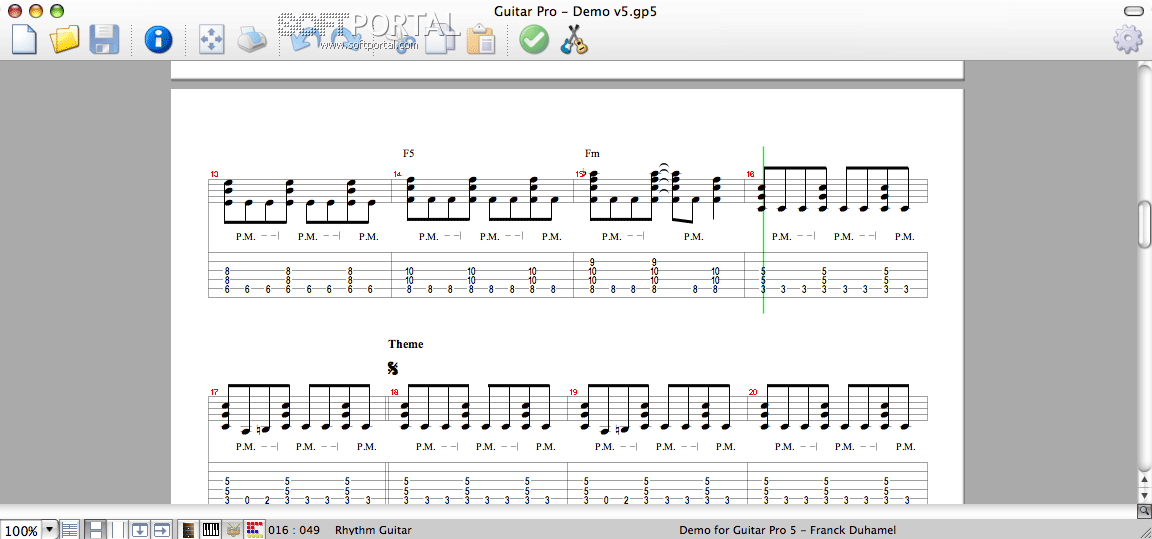Click the tied chord notes in measure 15
The height and width of the screenshot is (539, 1152).
point(663,182)
